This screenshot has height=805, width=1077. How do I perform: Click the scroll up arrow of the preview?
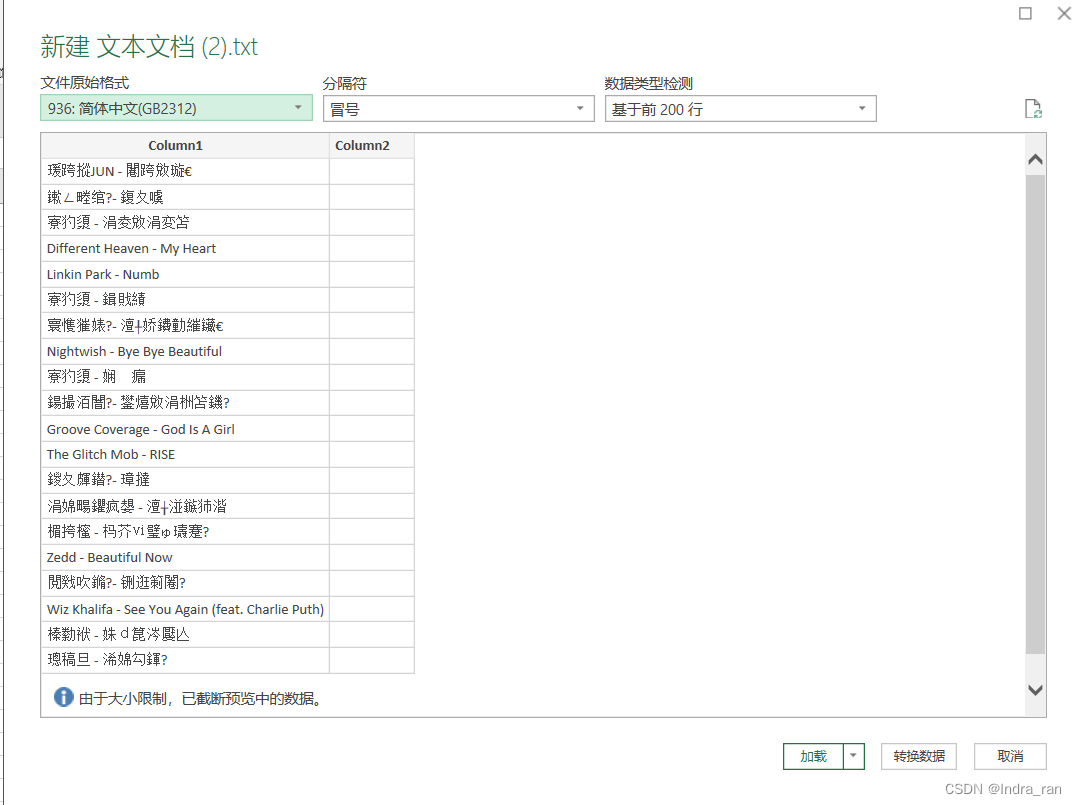pos(1035,159)
